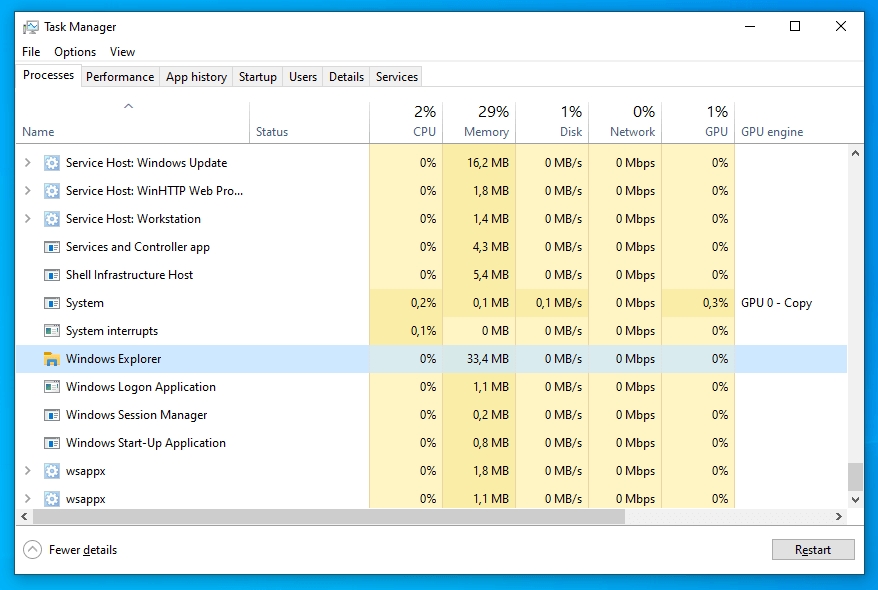
Task: Sort by the GPU engine column header
Action: click(x=791, y=123)
